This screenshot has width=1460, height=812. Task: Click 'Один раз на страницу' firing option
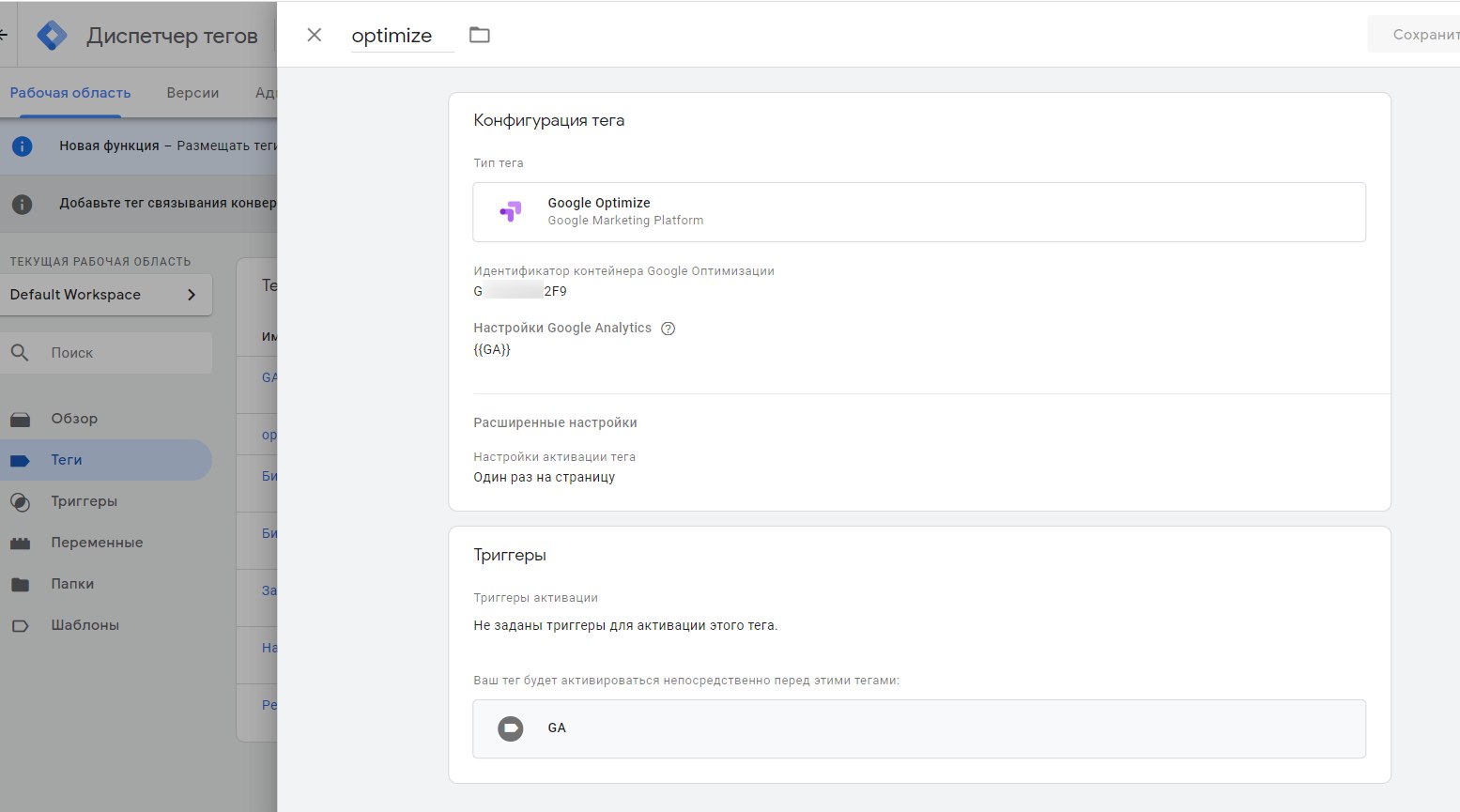tap(545, 477)
